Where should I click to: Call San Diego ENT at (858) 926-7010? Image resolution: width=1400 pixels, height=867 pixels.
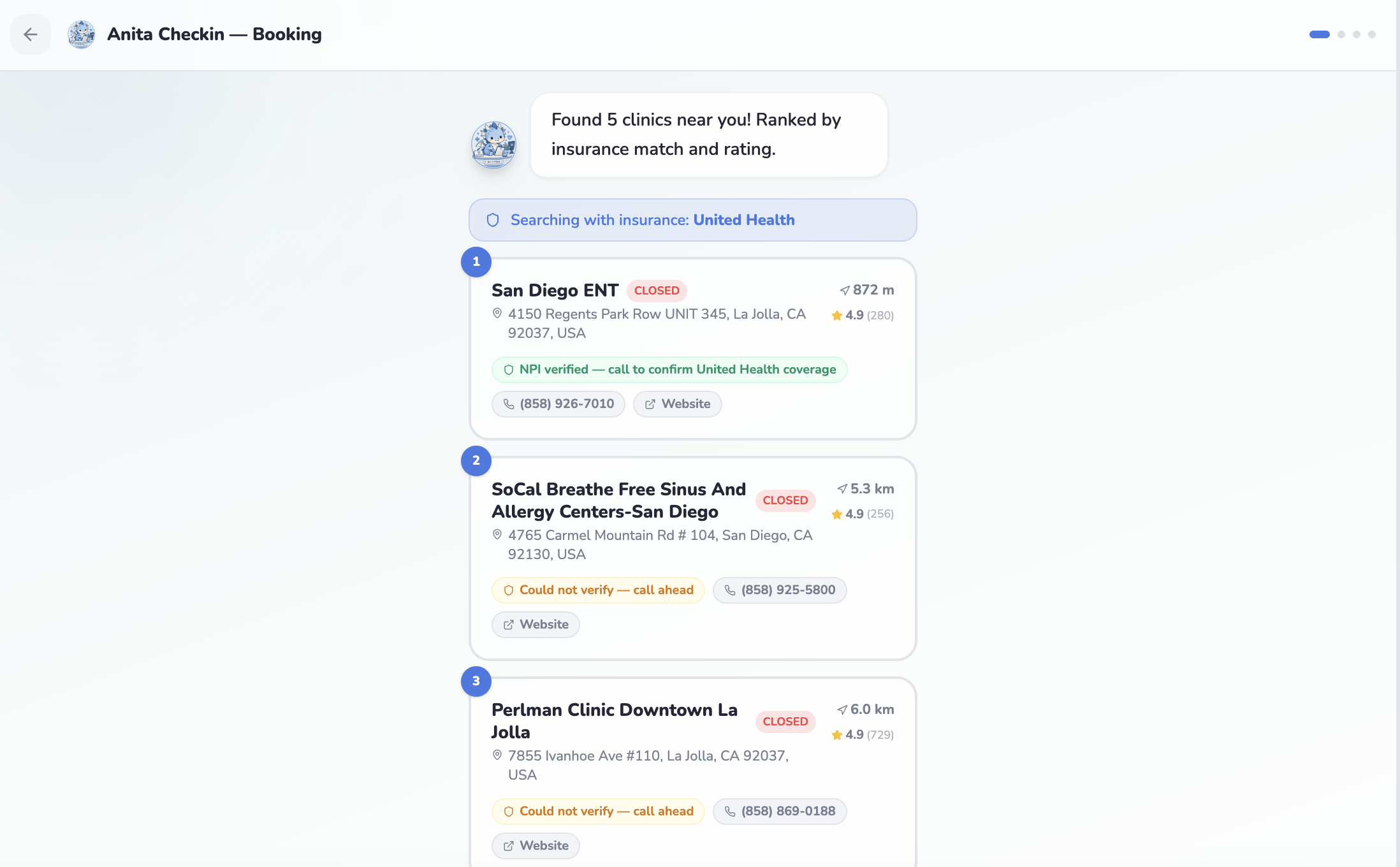[x=558, y=404]
